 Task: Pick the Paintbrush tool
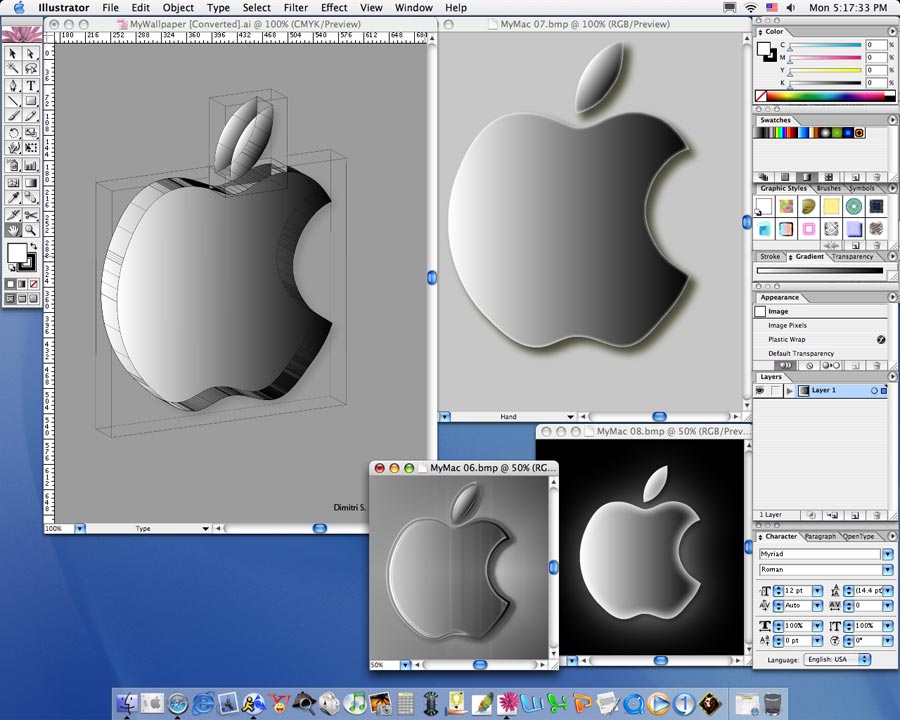point(13,117)
